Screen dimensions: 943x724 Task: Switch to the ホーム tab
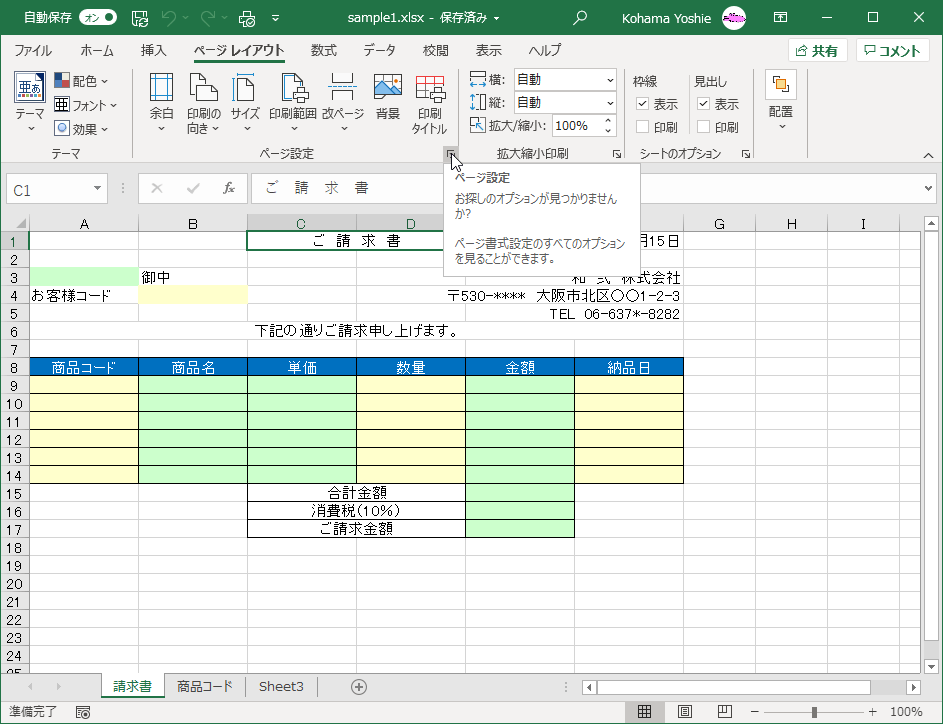click(97, 51)
